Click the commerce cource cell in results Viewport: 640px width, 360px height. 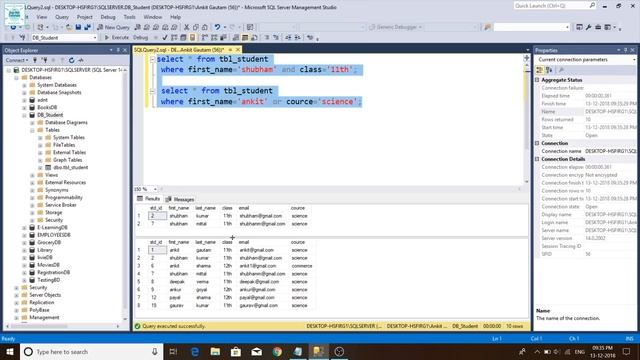pos(302,266)
